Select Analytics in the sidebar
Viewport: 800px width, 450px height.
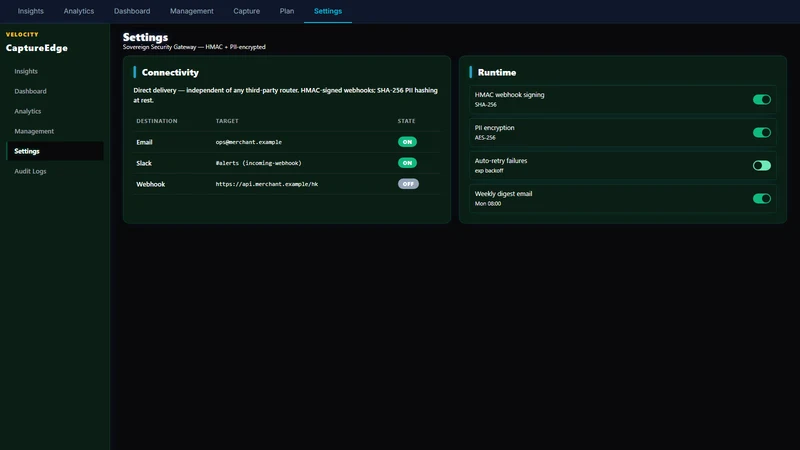[28, 111]
